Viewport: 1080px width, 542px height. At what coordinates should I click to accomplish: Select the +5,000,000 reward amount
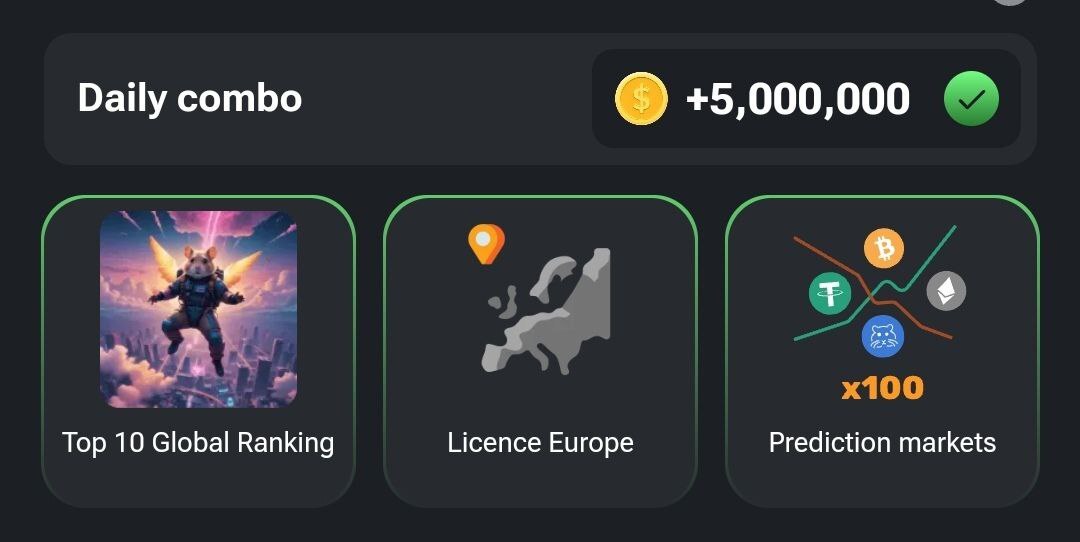[x=798, y=99]
